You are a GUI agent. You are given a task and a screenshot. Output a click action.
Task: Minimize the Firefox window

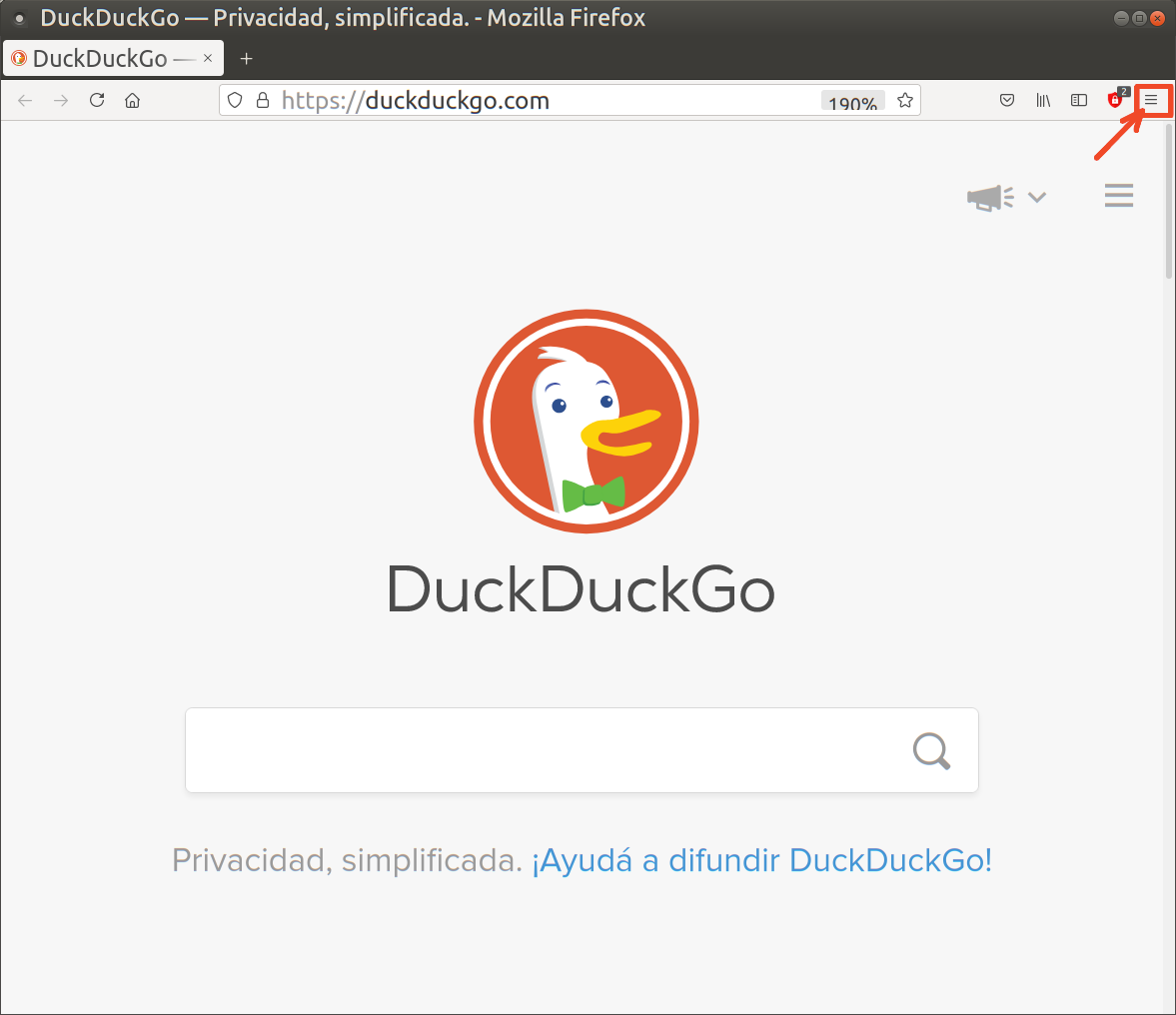tap(1121, 18)
